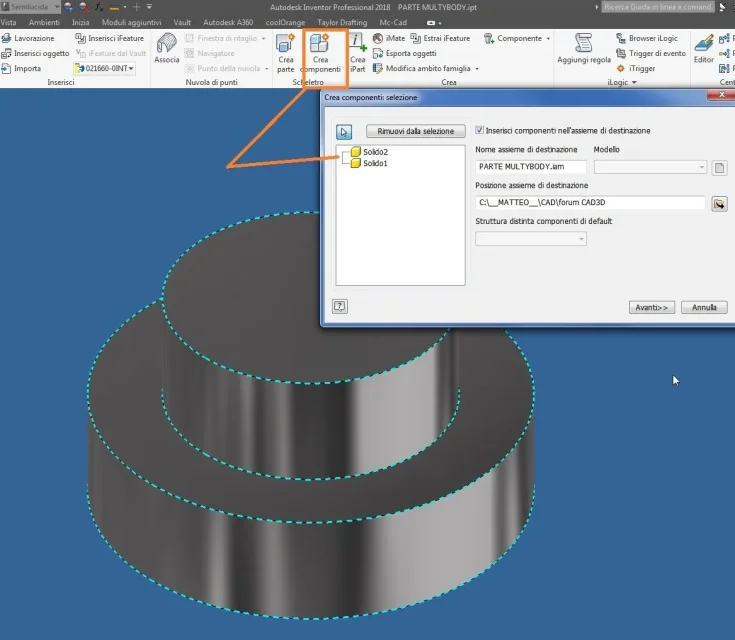The width and height of the screenshot is (735, 640).
Task: Open dialog help question mark icon
Action: coord(340,307)
